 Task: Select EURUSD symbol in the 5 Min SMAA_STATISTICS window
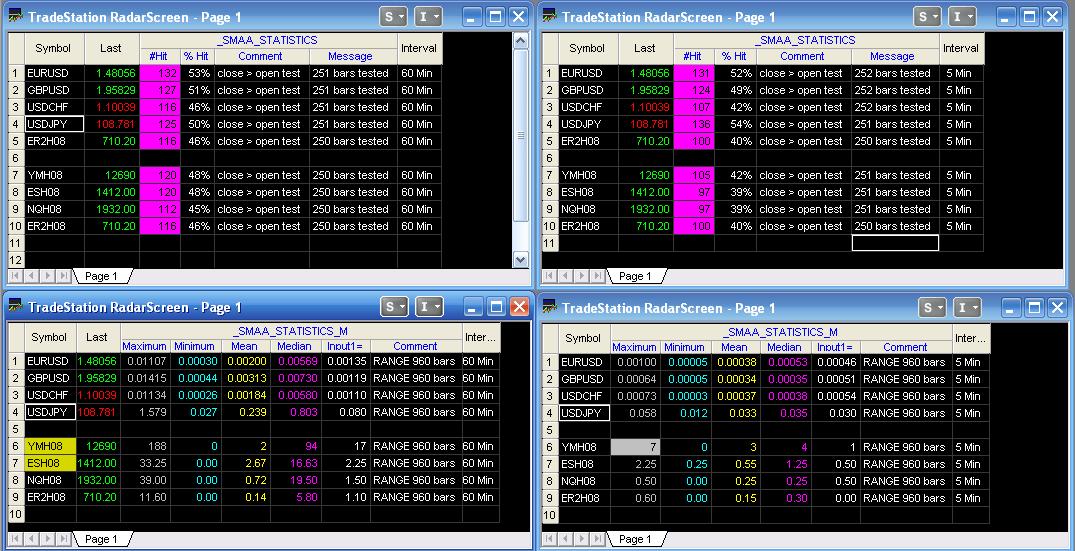coord(588,73)
